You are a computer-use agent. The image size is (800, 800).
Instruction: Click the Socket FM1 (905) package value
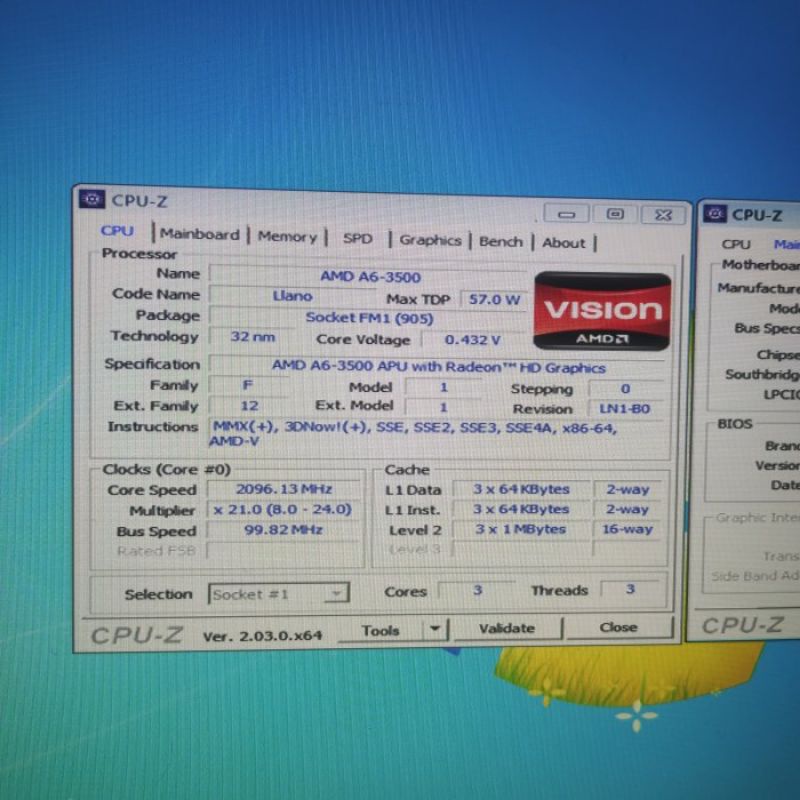(x=369, y=318)
